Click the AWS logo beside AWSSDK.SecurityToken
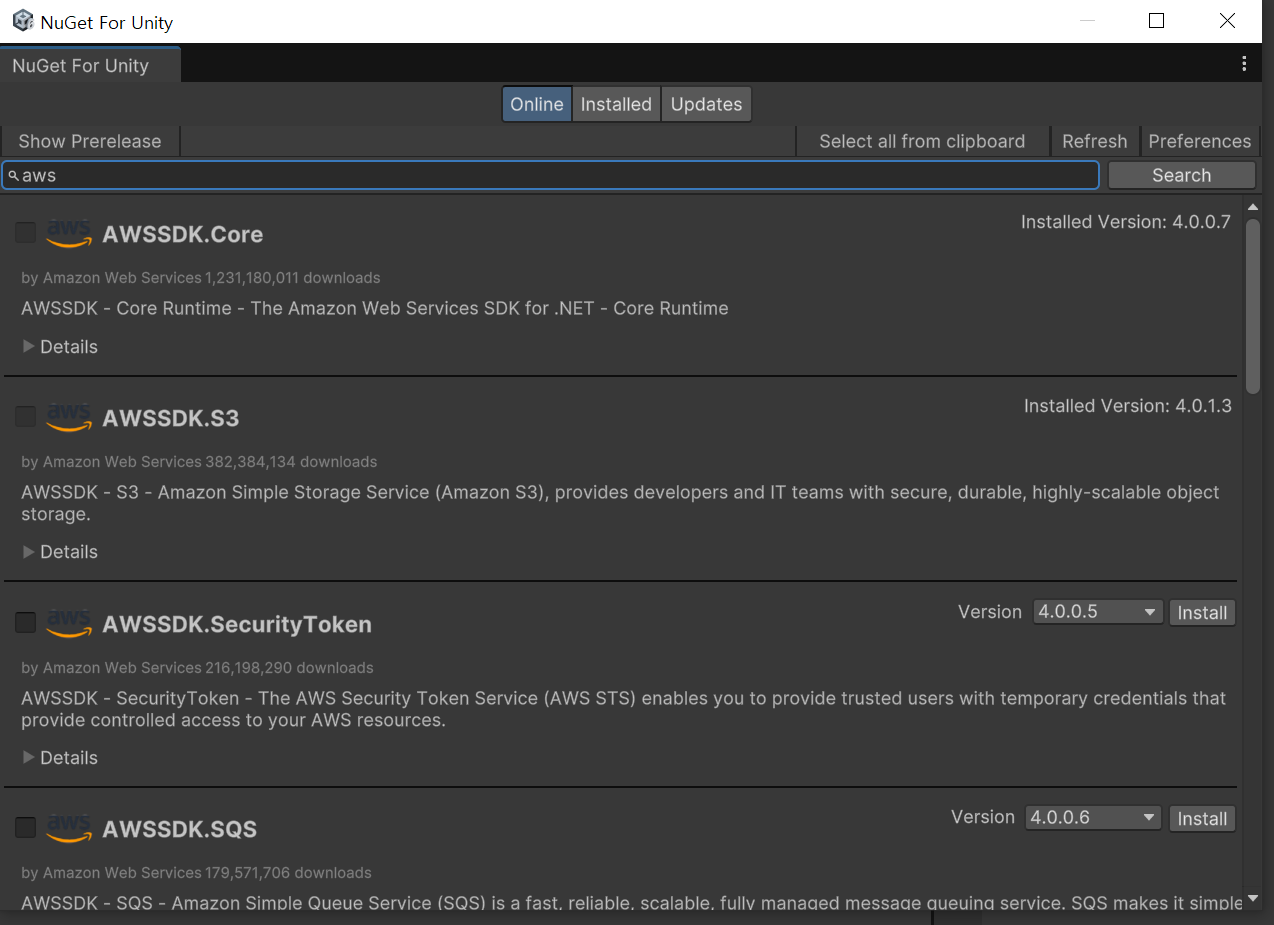 pos(69,624)
